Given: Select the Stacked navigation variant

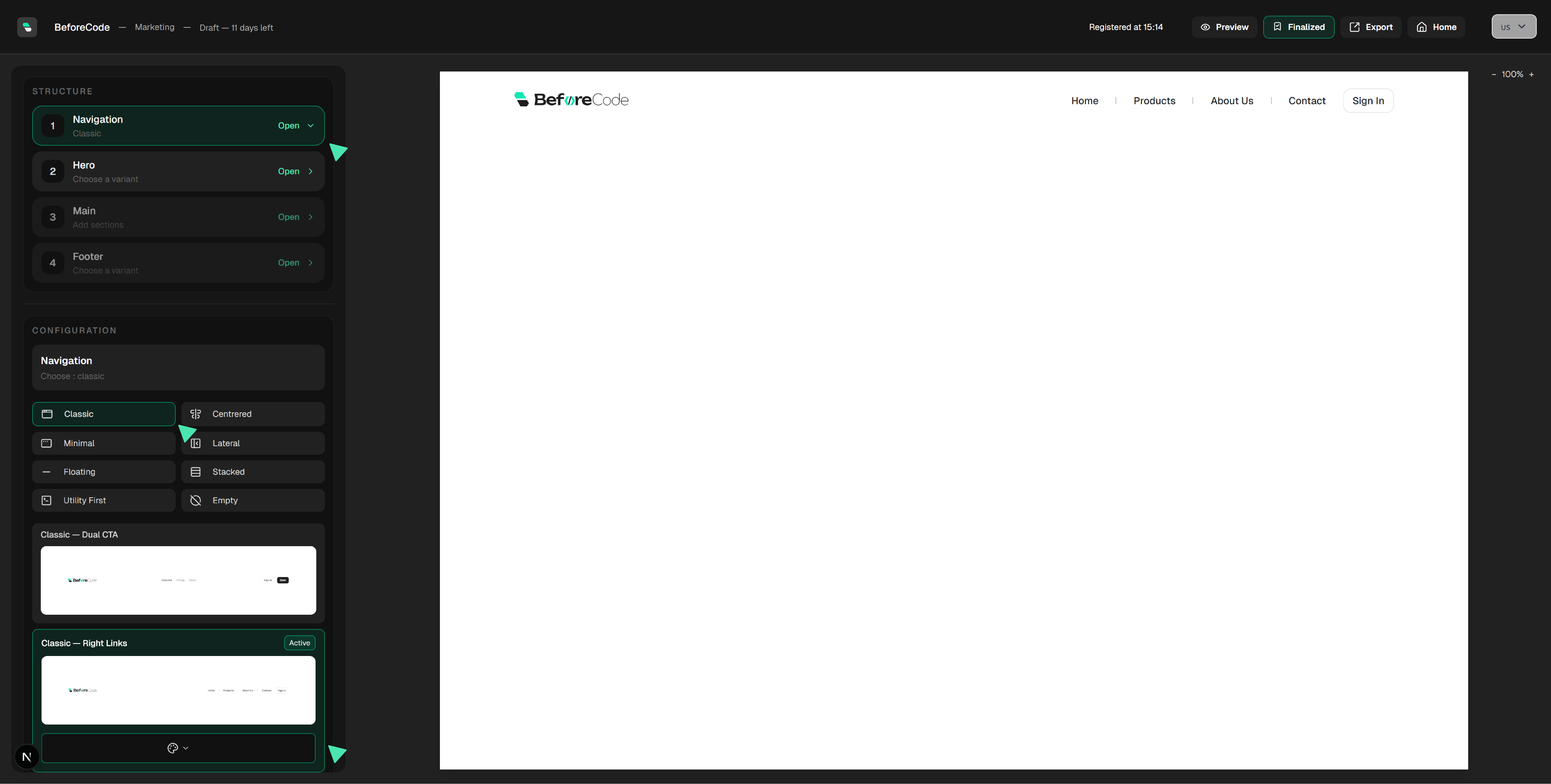Looking at the screenshot, I should pos(253,472).
